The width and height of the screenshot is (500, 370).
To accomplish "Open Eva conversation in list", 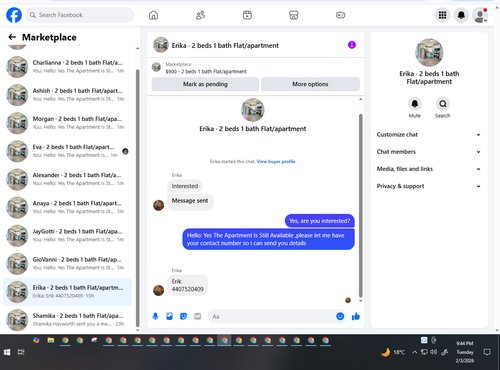I will (67, 151).
